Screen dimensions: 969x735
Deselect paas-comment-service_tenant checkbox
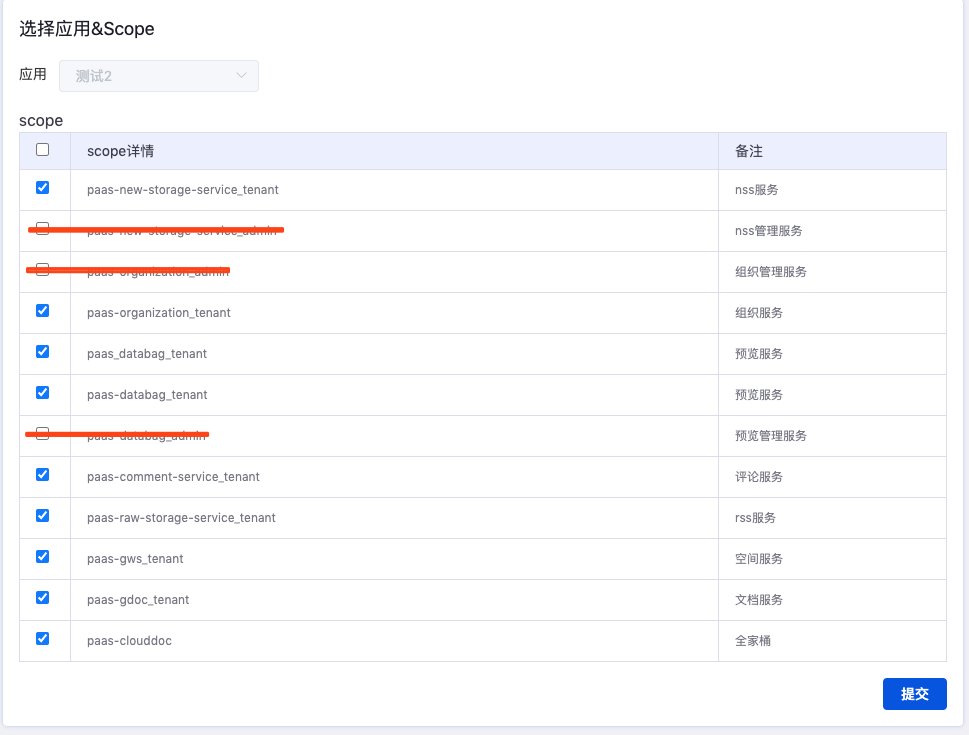pyautogui.click(x=43, y=474)
